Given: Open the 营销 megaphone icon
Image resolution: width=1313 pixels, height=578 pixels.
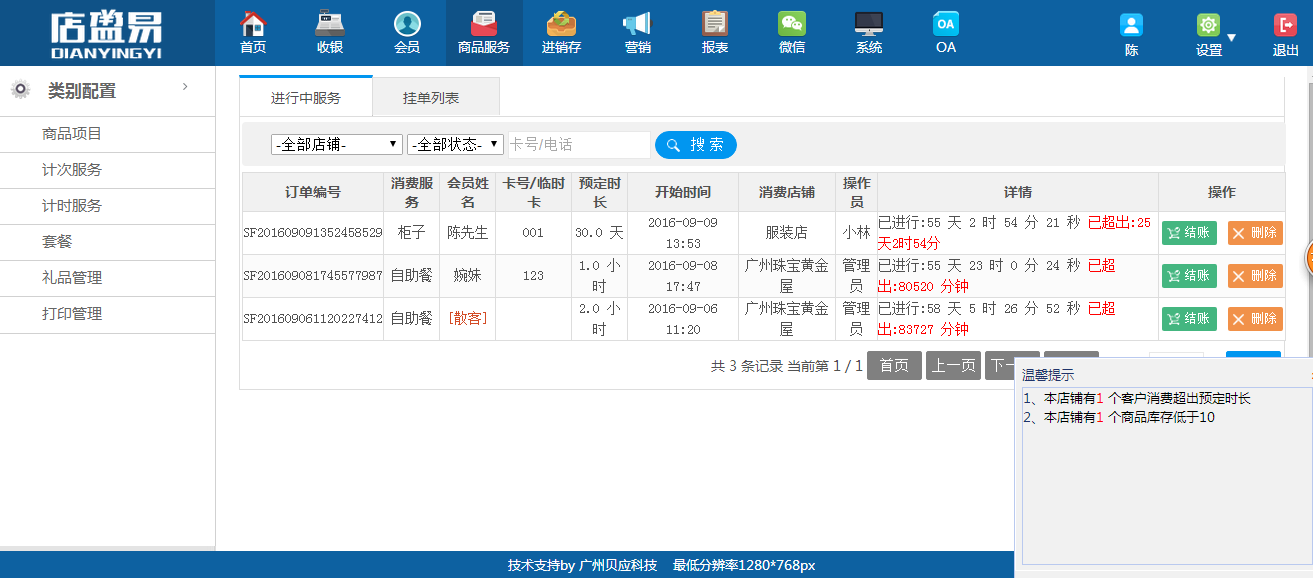Looking at the screenshot, I should tap(637, 24).
